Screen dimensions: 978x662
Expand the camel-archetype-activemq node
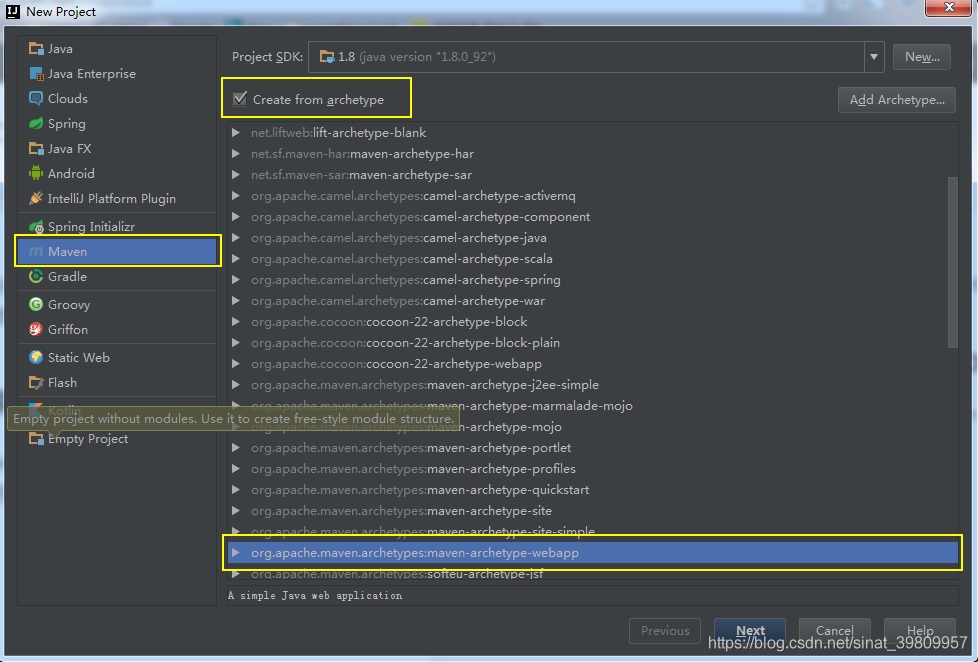[236, 195]
